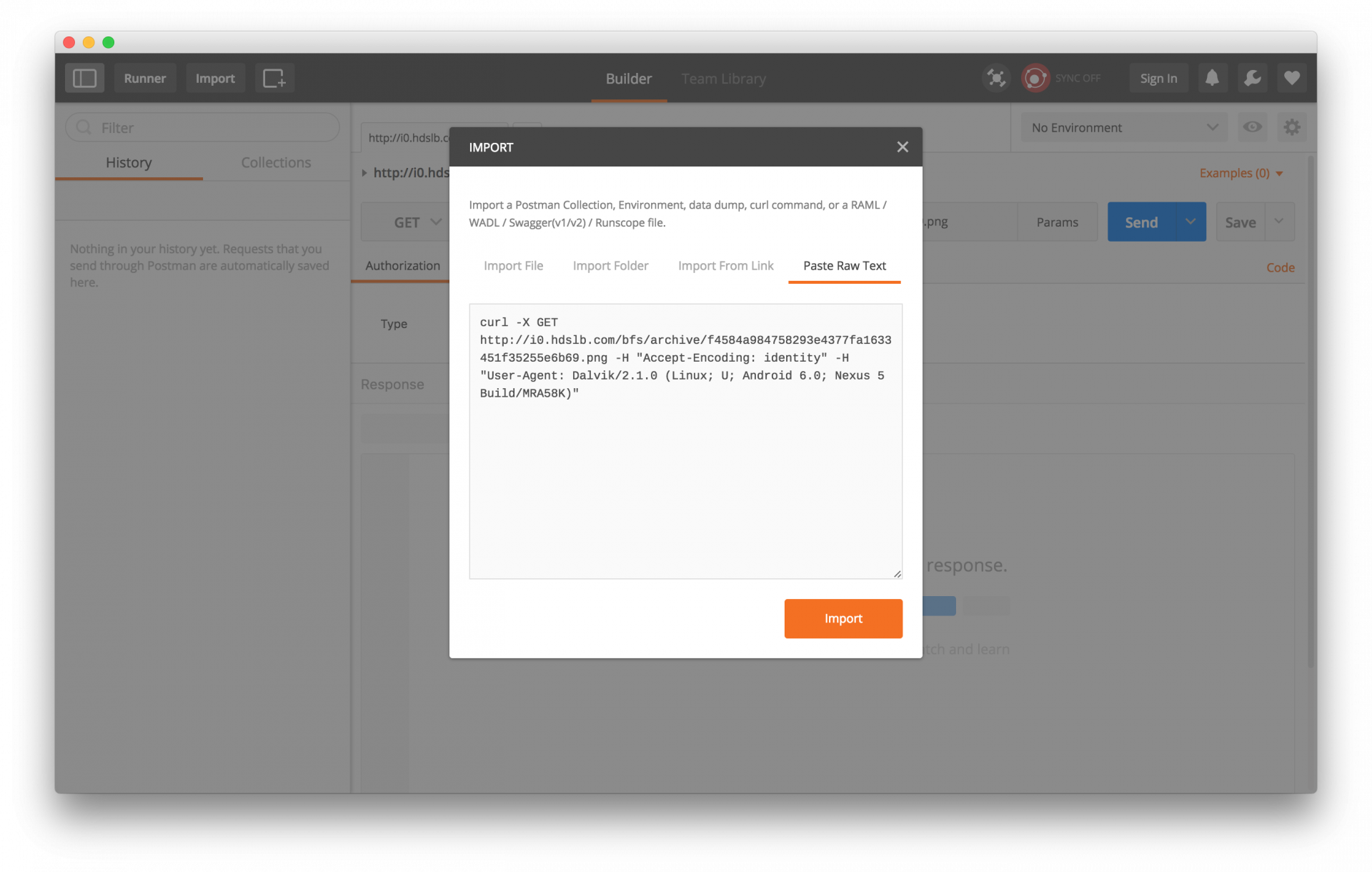The width and height of the screenshot is (1372, 872).
Task: Open new window icon in toolbar
Action: click(x=274, y=78)
